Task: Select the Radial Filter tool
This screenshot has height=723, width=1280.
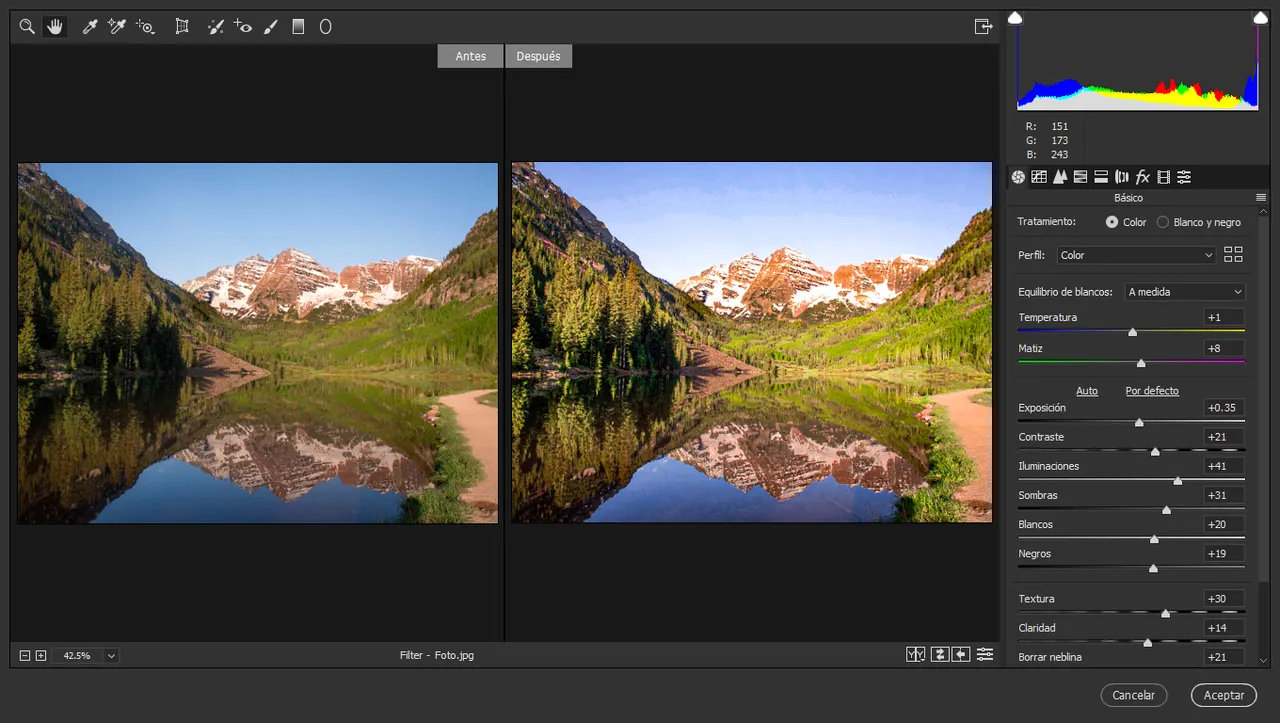Action: click(x=325, y=27)
